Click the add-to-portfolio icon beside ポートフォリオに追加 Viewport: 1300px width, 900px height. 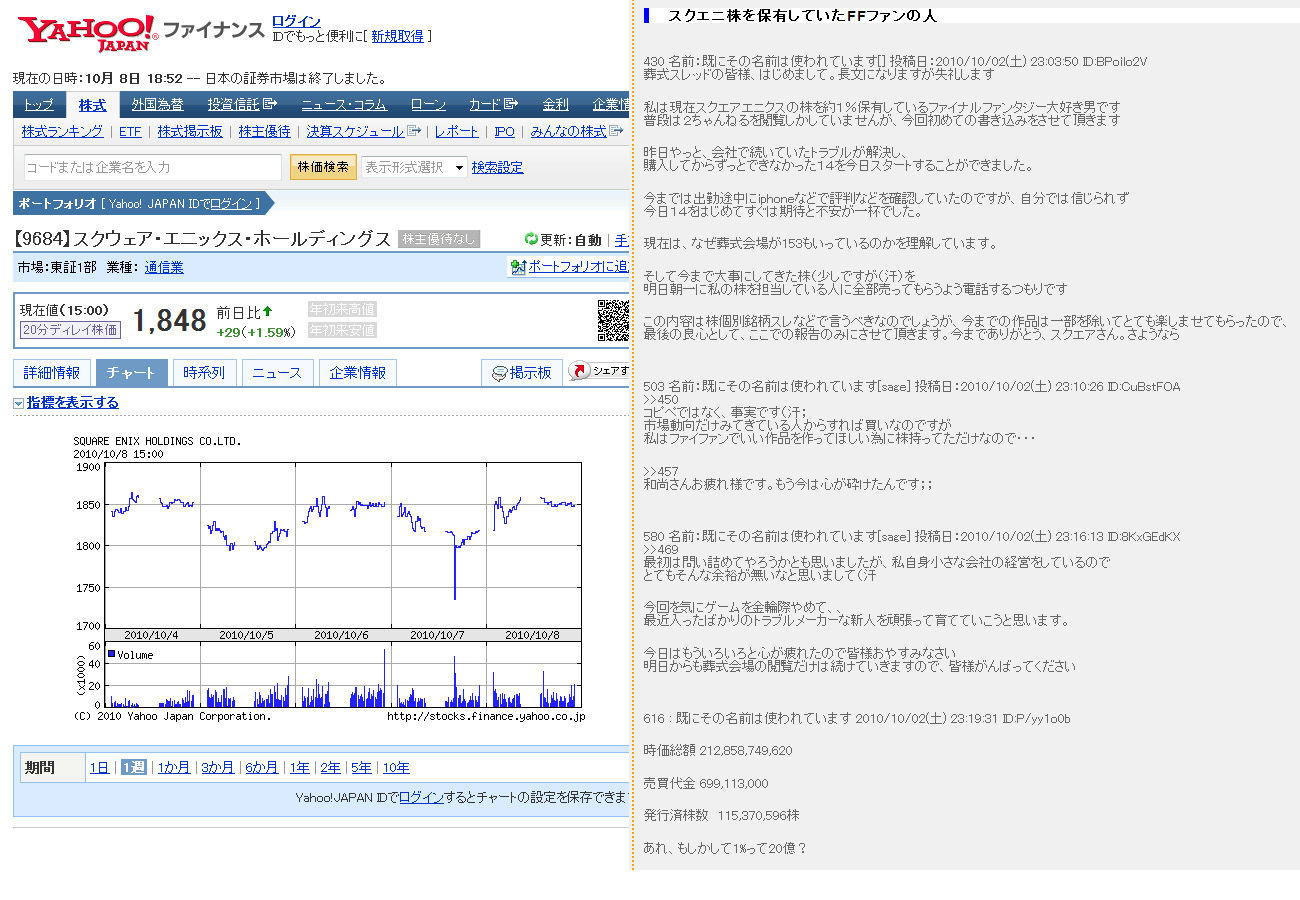(x=518, y=267)
